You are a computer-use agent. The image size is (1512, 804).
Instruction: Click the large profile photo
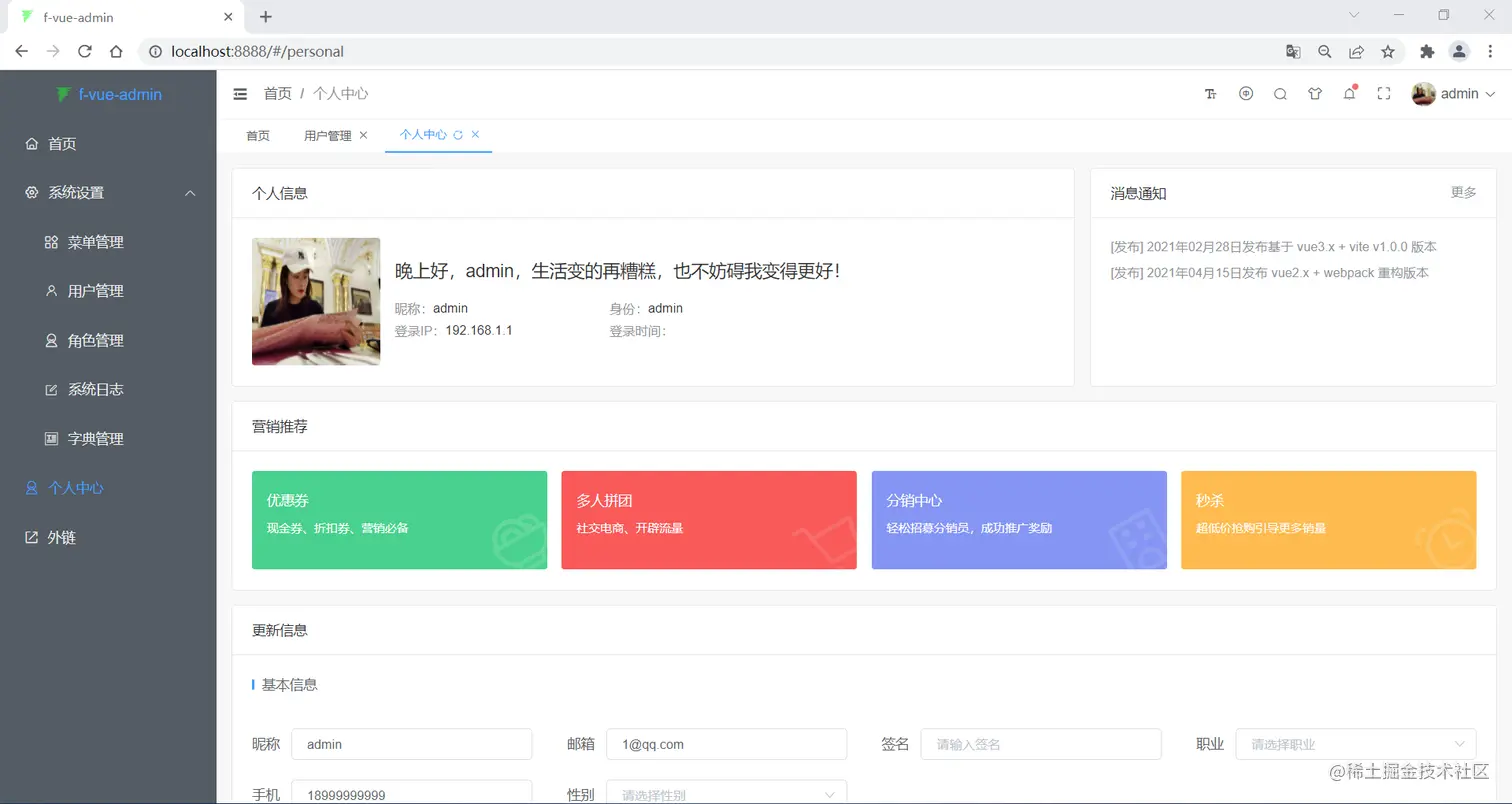(316, 301)
